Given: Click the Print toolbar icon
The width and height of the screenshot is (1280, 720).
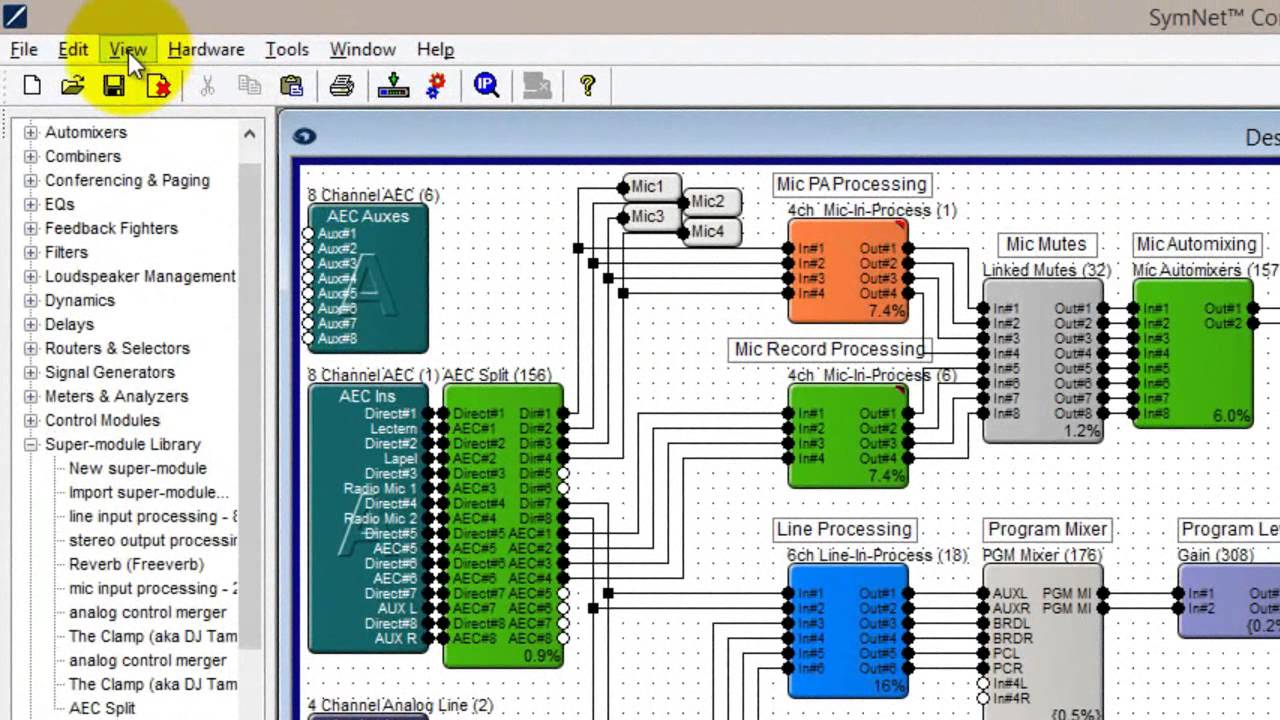Looking at the screenshot, I should 342,86.
